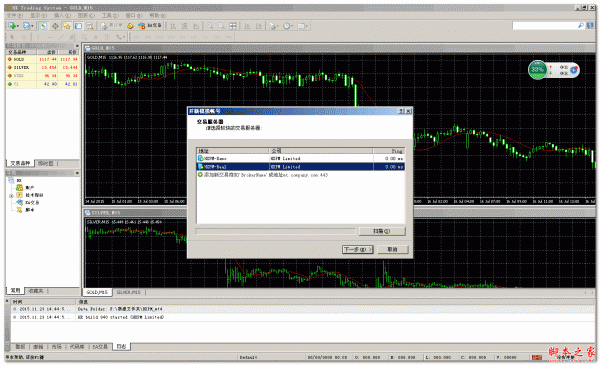
Task: Select the Demo server row in dialog
Action: click(x=300, y=158)
